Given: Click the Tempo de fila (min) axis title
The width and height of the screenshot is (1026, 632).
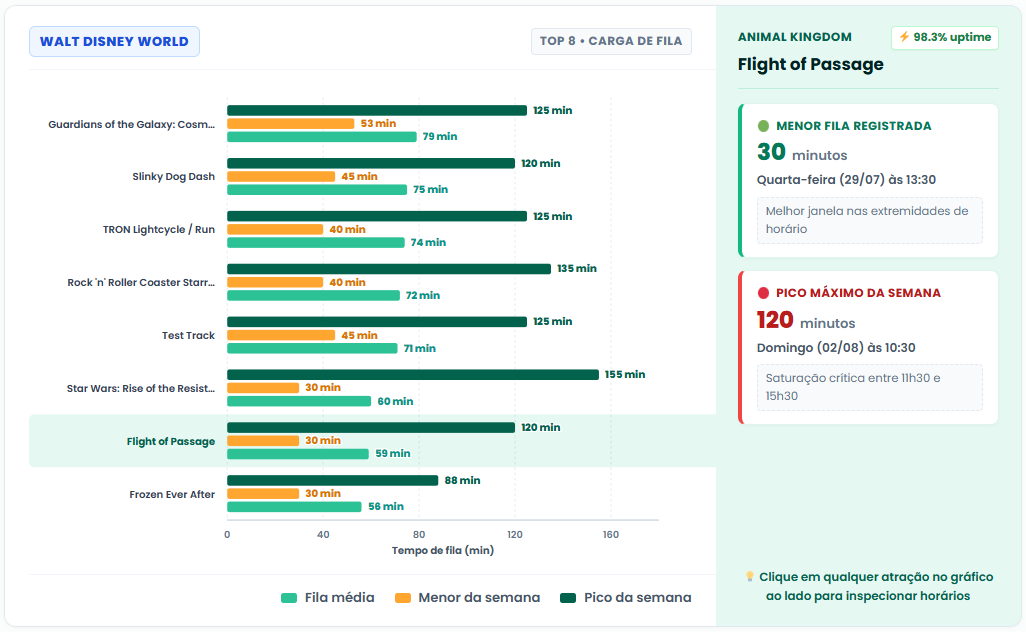Looking at the screenshot, I should pos(442,551).
